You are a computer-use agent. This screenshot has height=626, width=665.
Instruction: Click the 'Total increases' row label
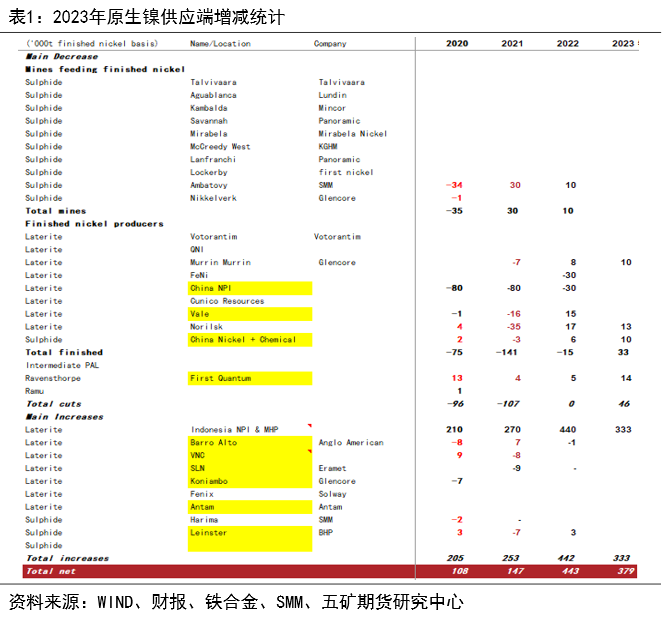click(67, 558)
